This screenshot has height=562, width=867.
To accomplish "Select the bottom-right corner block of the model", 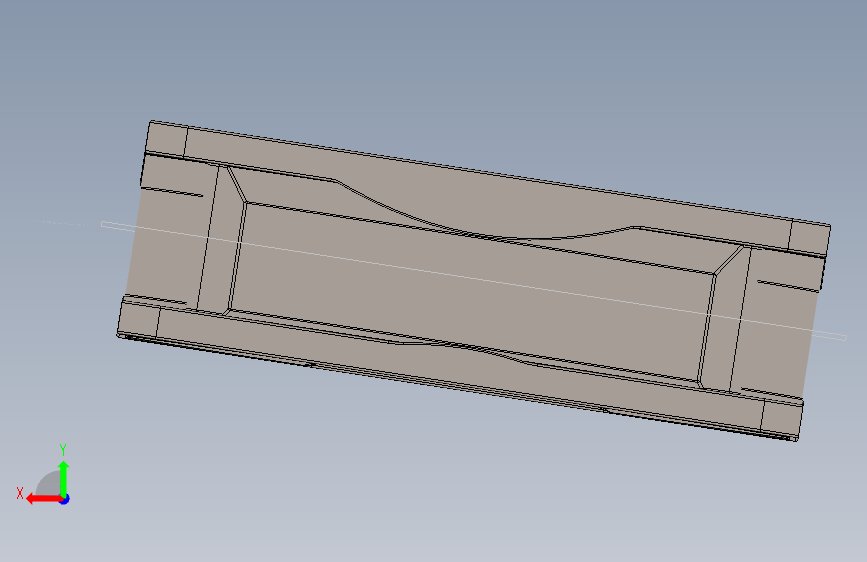I will point(781,419).
